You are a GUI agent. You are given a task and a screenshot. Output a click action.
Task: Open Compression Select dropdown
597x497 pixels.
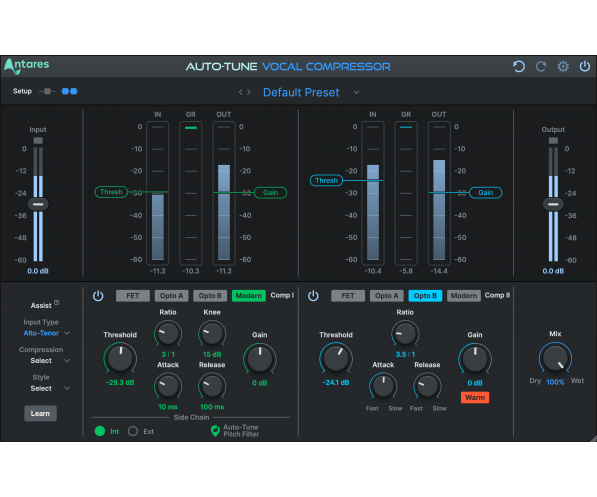click(x=50, y=360)
